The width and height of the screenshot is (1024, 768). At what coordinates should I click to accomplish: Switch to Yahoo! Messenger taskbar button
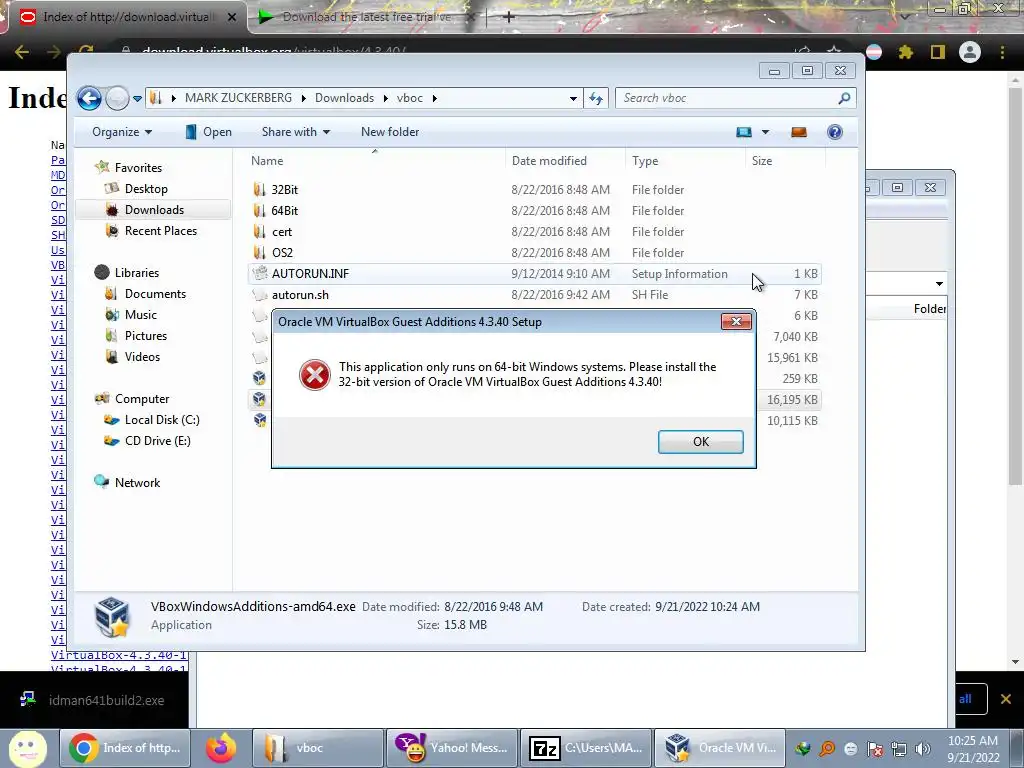[x=452, y=748]
